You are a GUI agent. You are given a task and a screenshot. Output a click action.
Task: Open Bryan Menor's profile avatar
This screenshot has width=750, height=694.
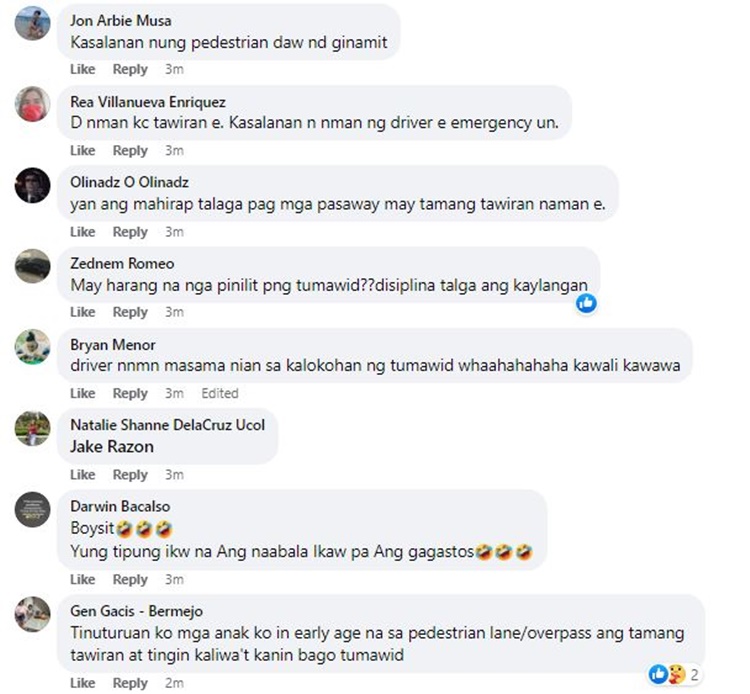pos(33,347)
